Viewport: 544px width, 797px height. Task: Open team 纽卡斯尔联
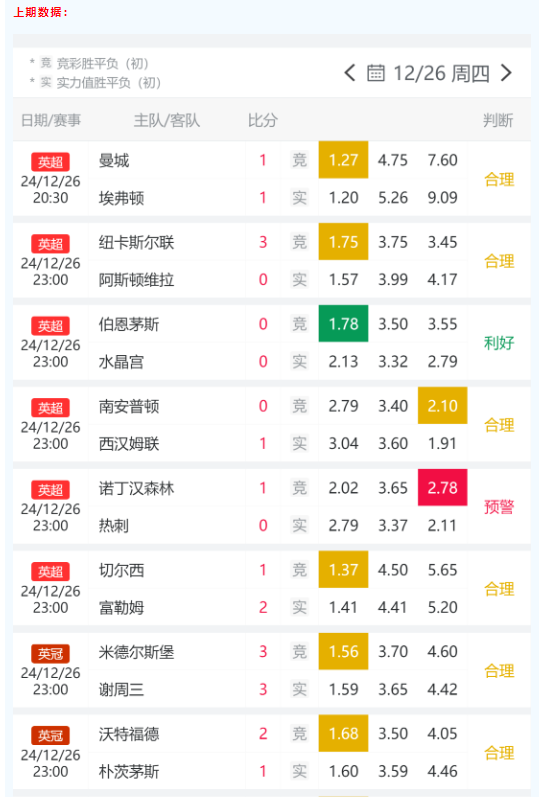[136, 242]
